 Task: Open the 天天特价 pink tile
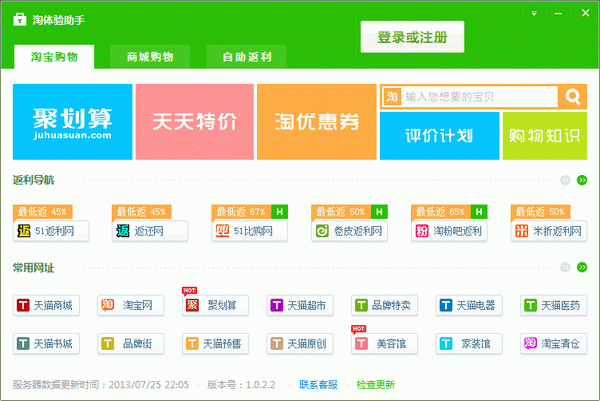point(194,122)
